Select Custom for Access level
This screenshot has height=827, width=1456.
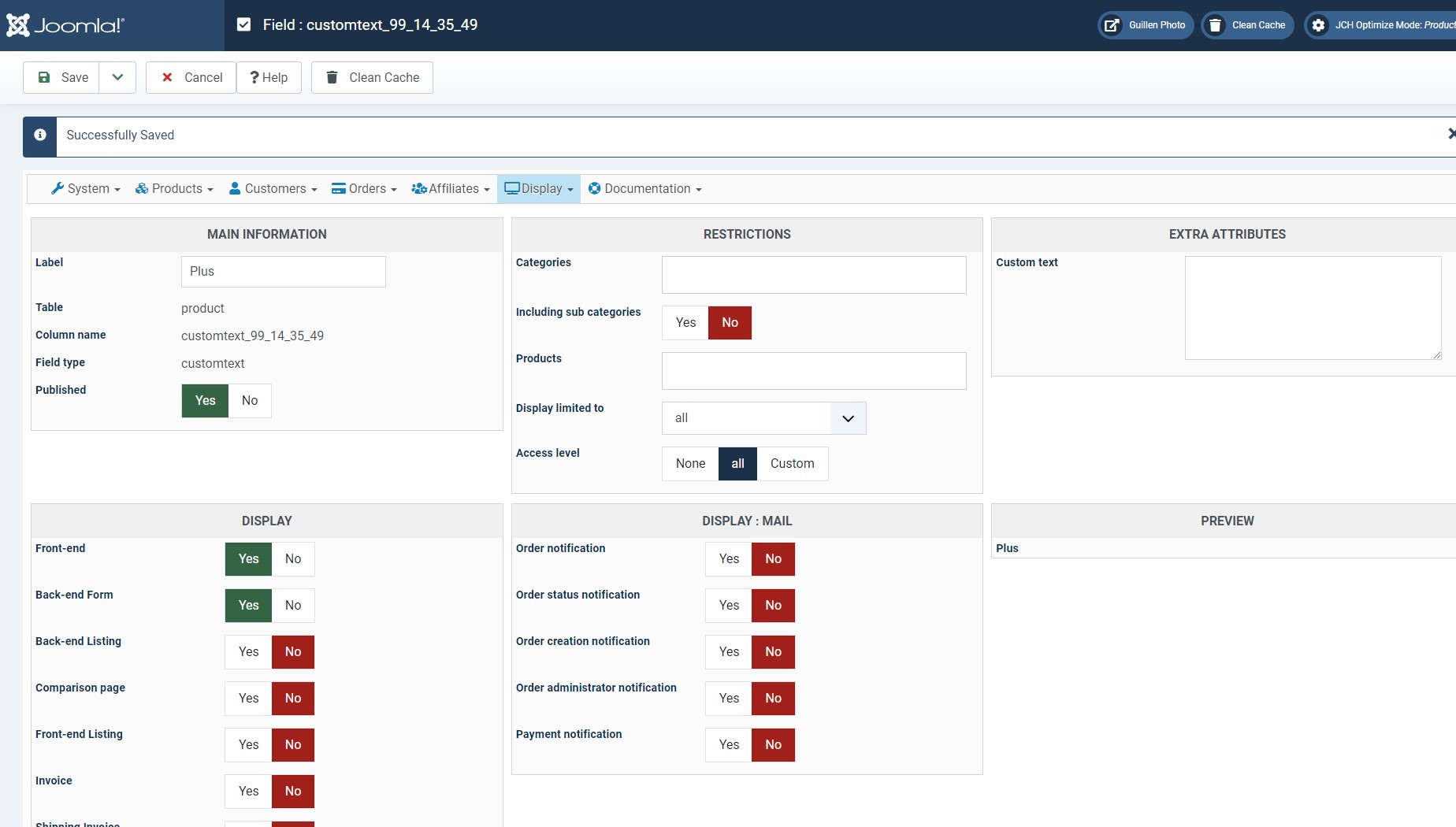pyautogui.click(x=793, y=464)
